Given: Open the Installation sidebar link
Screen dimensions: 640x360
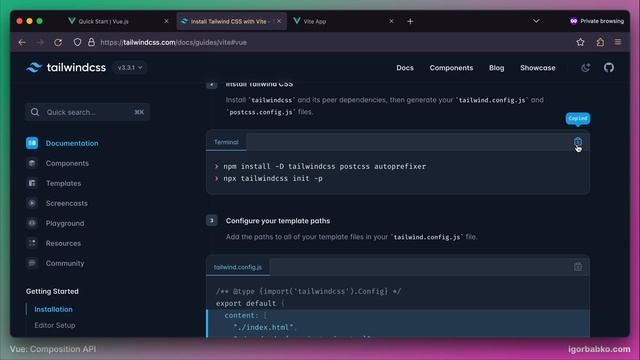Looking at the screenshot, I should (53, 309).
